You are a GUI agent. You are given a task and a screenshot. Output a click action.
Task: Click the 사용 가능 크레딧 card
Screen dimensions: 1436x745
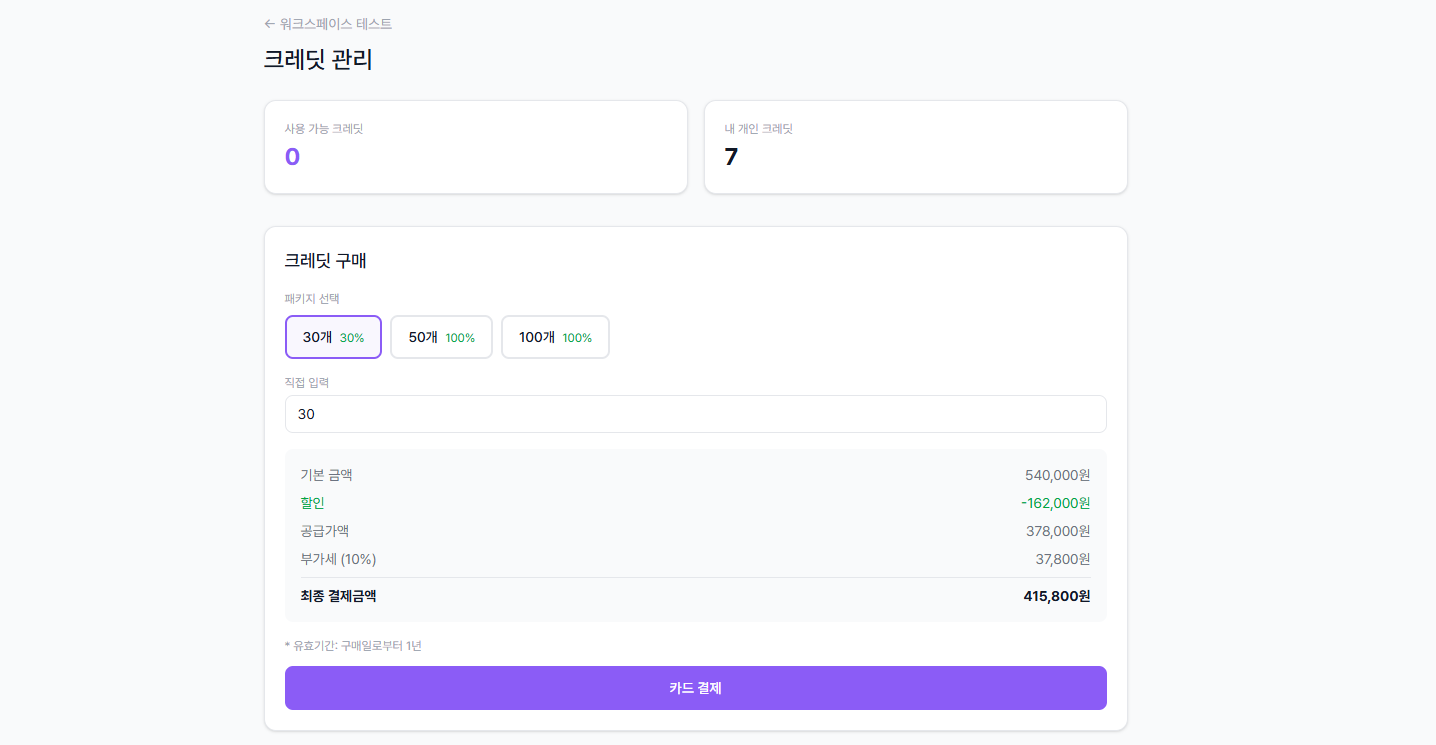coord(475,147)
